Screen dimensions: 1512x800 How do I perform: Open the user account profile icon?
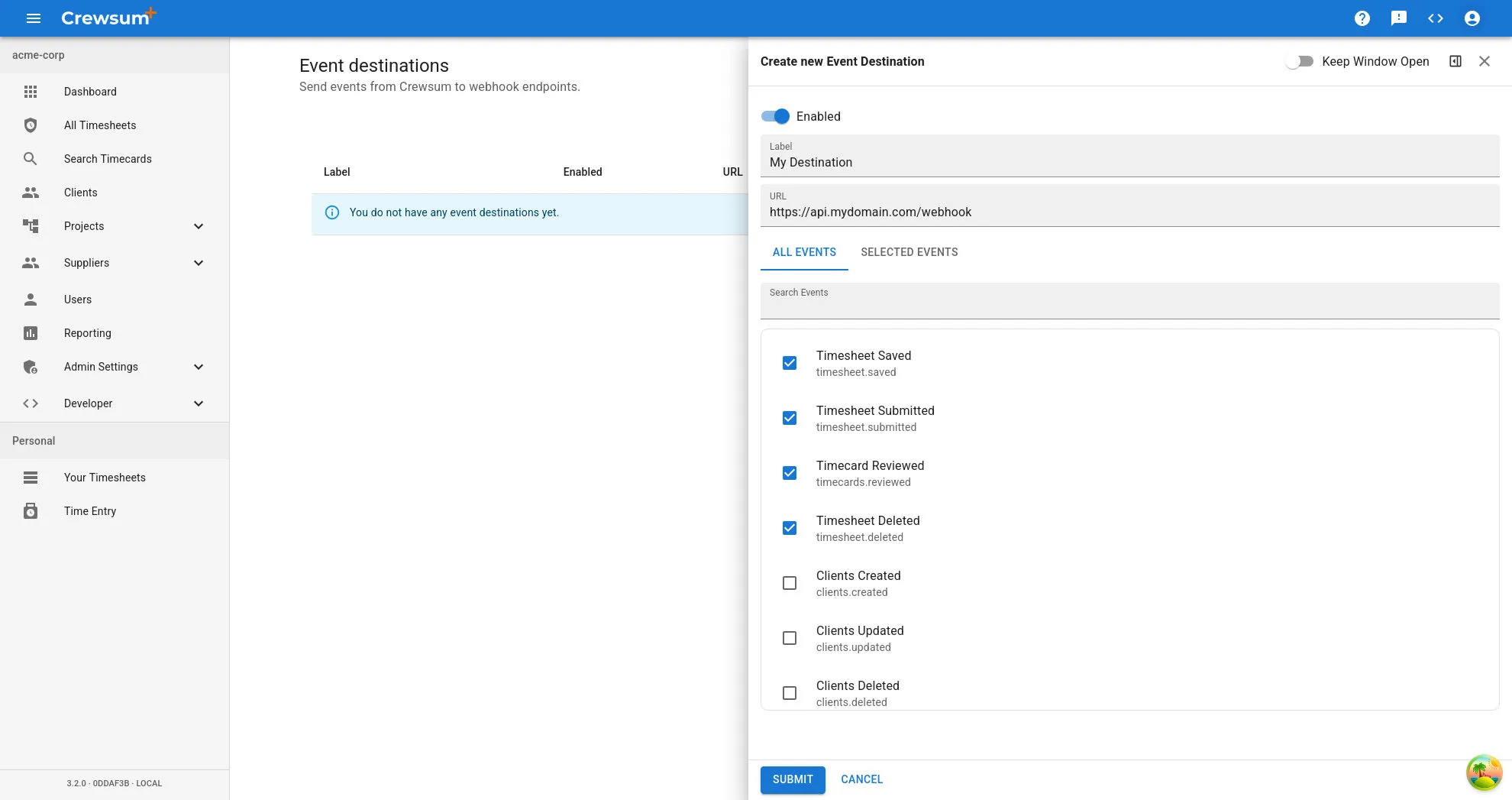[x=1472, y=18]
